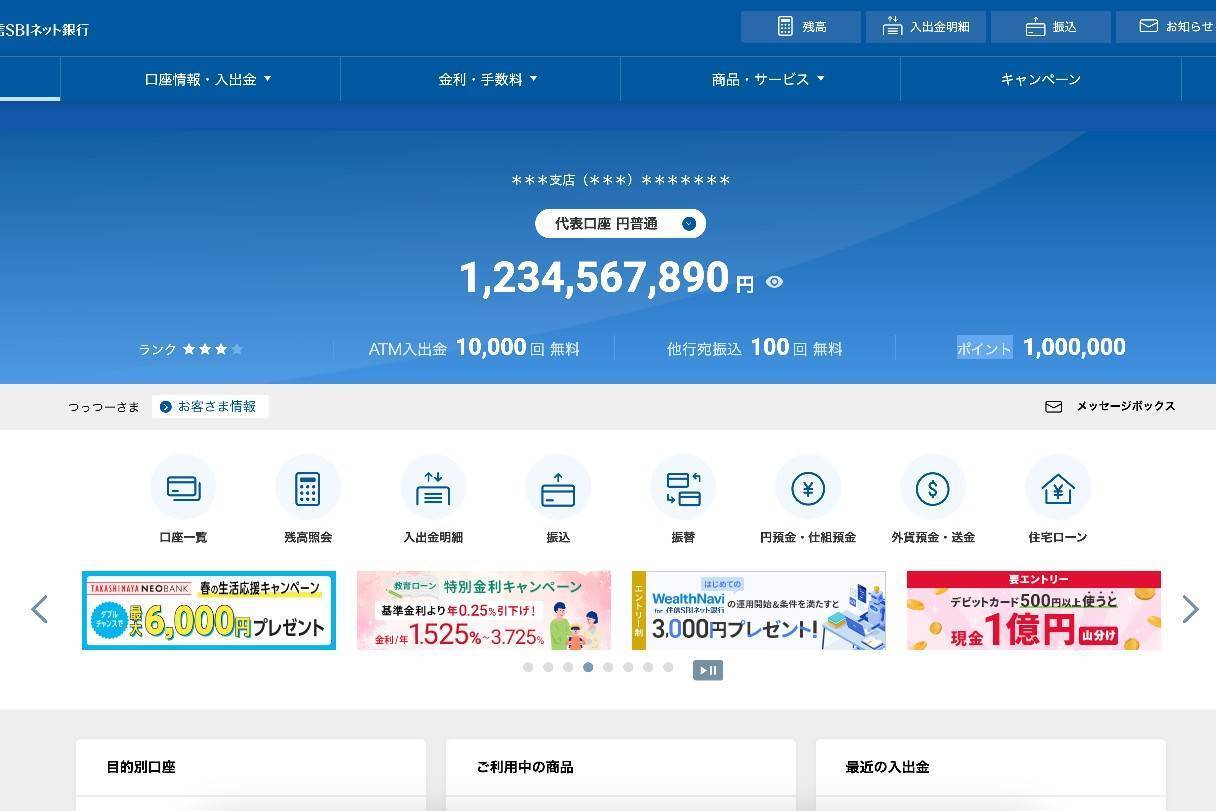Screen dimensions: 1216x811
Task: Open 住宅ローン house icon
Action: pyautogui.click(x=1058, y=487)
